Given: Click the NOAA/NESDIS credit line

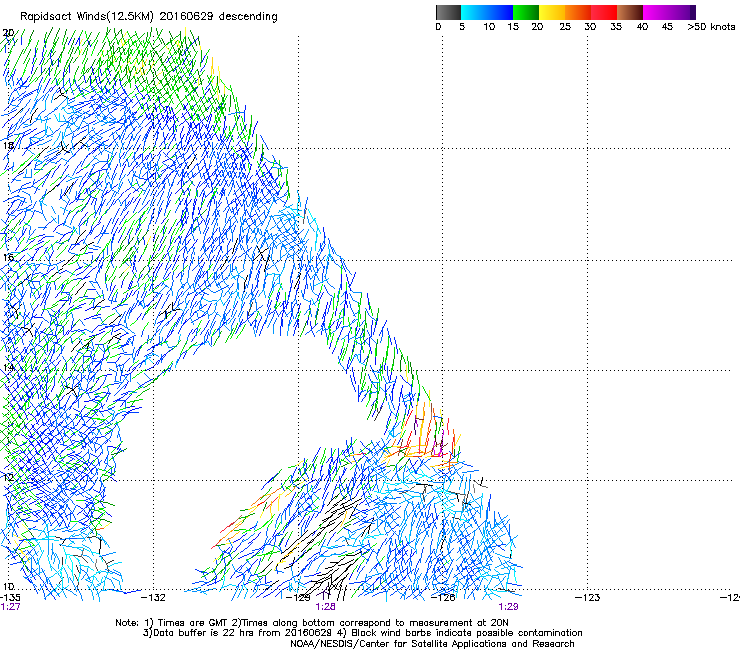Looking at the screenshot, I should (x=432, y=644).
